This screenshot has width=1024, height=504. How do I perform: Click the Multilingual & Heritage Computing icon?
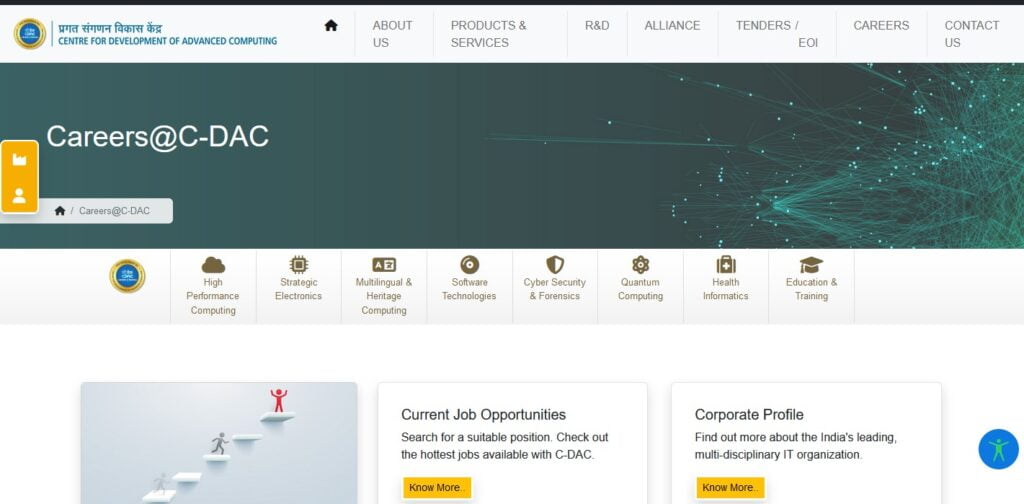coord(384,264)
